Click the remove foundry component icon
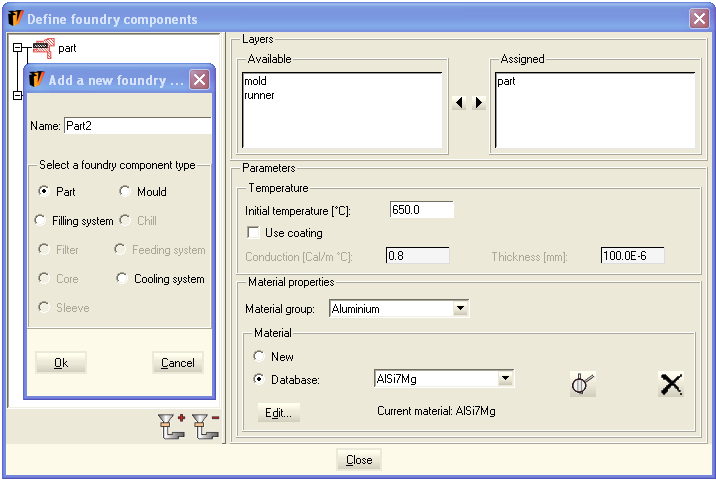Image resolution: width=716 pixels, height=482 pixels. point(207,426)
